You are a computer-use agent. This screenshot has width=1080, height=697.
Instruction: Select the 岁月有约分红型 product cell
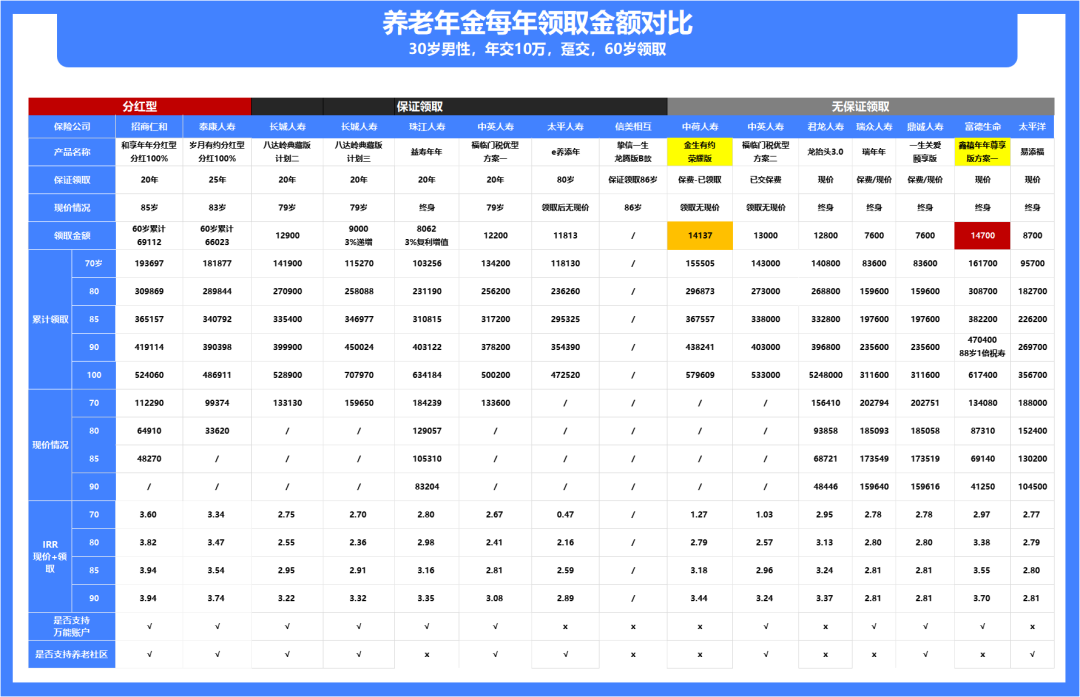click(217, 152)
